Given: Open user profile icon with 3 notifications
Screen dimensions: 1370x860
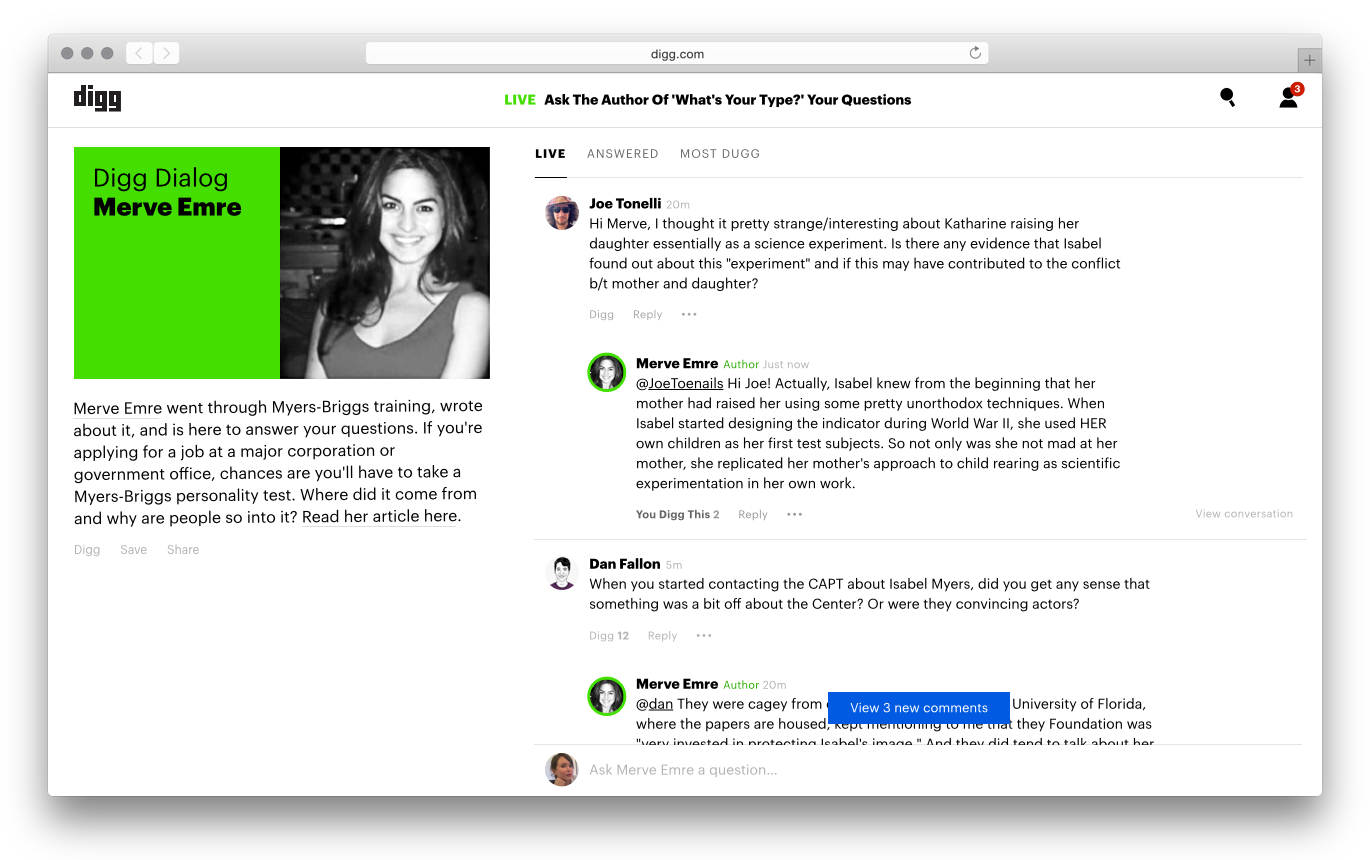Looking at the screenshot, I should point(1290,97).
